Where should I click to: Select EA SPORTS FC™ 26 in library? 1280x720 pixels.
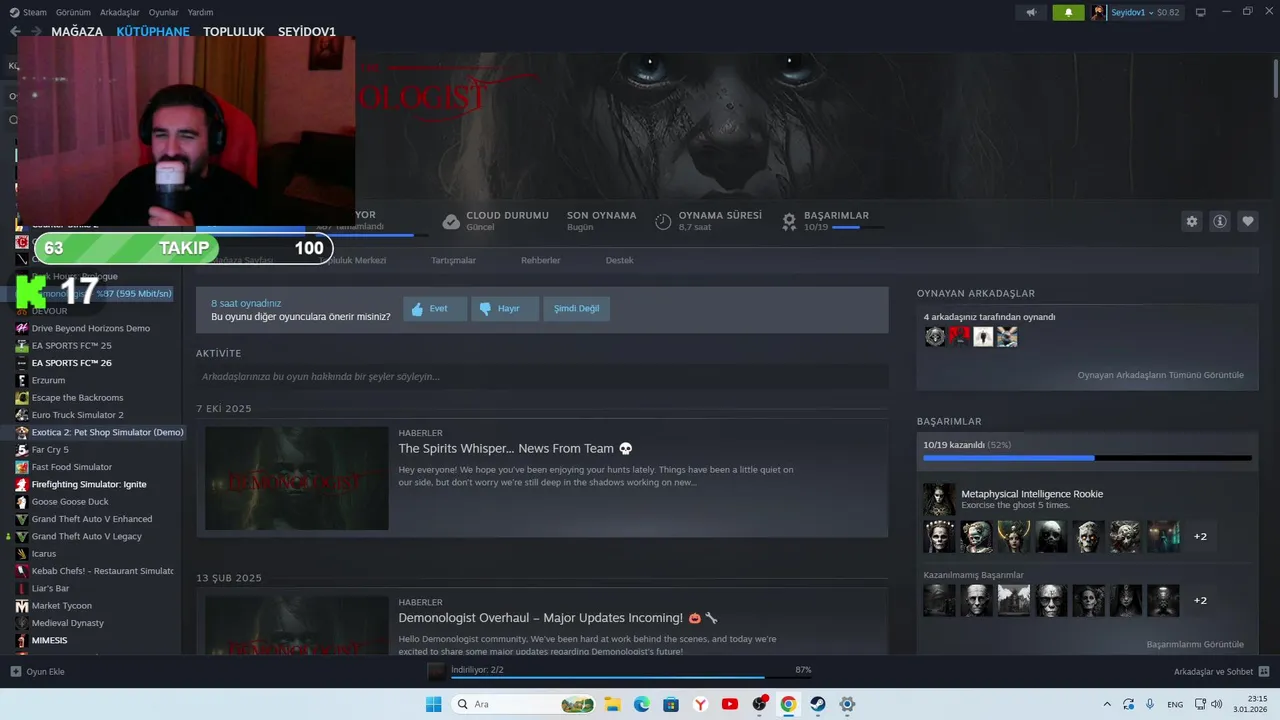71,363
